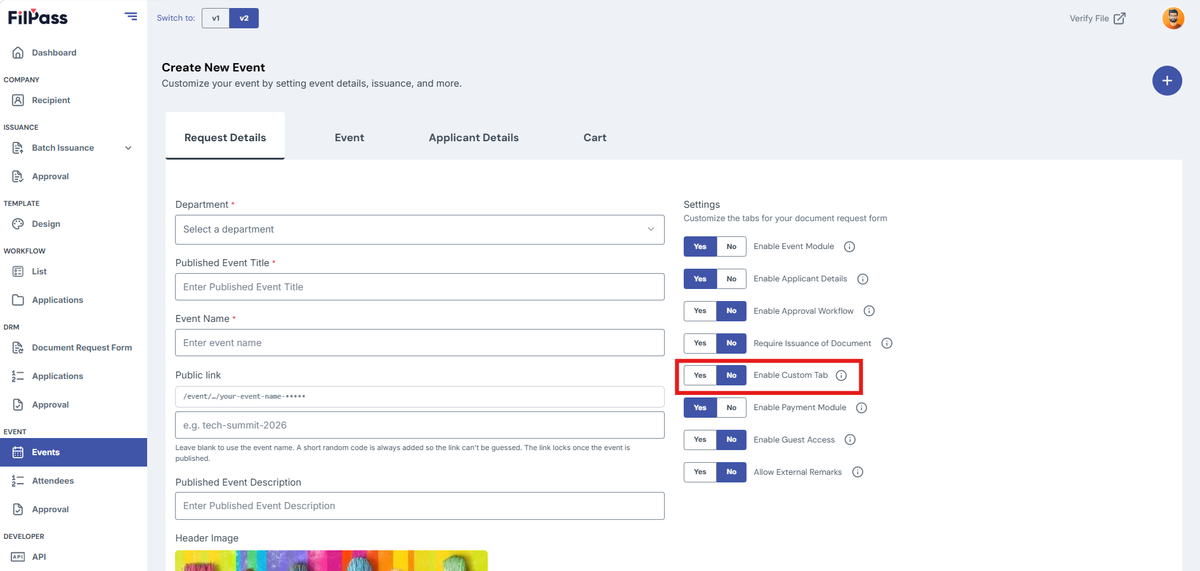Image resolution: width=1200 pixels, height=571 pixels.
Task: Click the FilPass logo
Action: point(39,17)
